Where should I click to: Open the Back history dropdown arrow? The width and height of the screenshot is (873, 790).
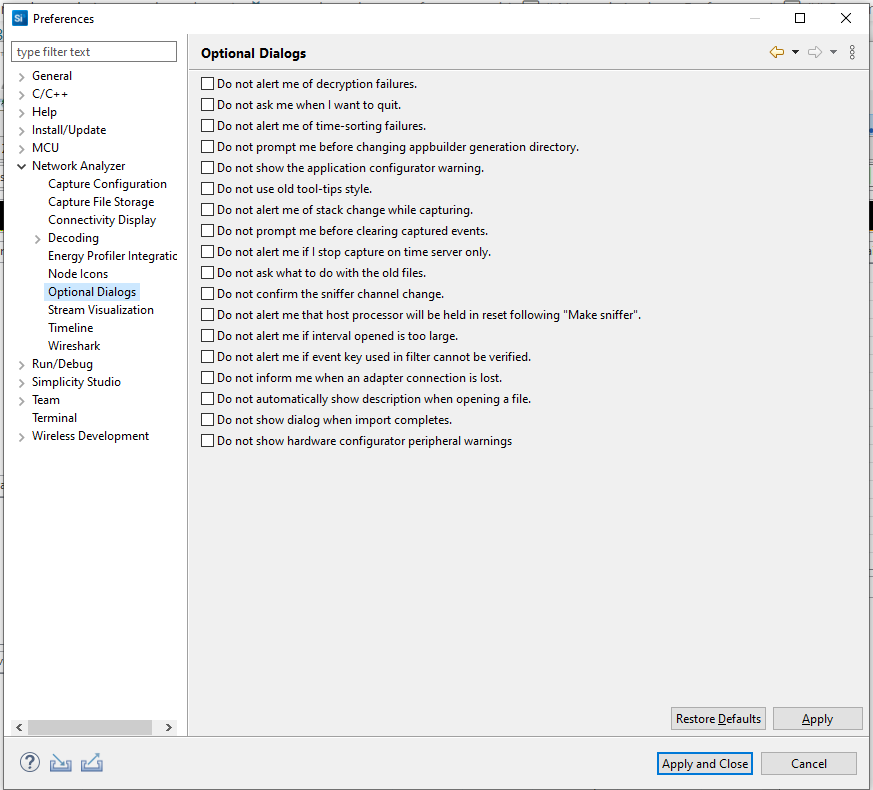tap(796, 52)
